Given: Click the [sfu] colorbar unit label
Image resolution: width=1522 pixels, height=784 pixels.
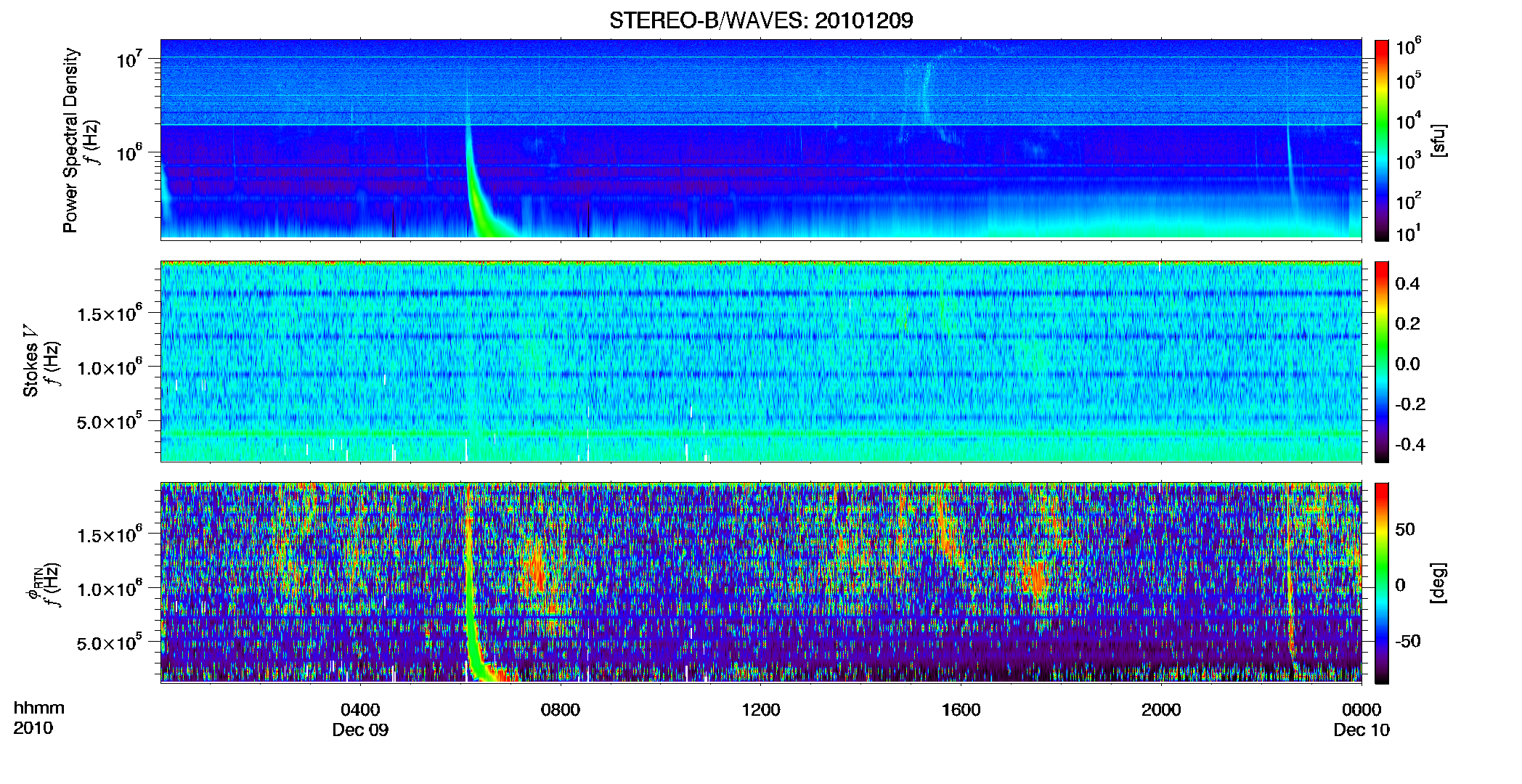Looking at the screenshot, I should click(x=1438, y=140).
